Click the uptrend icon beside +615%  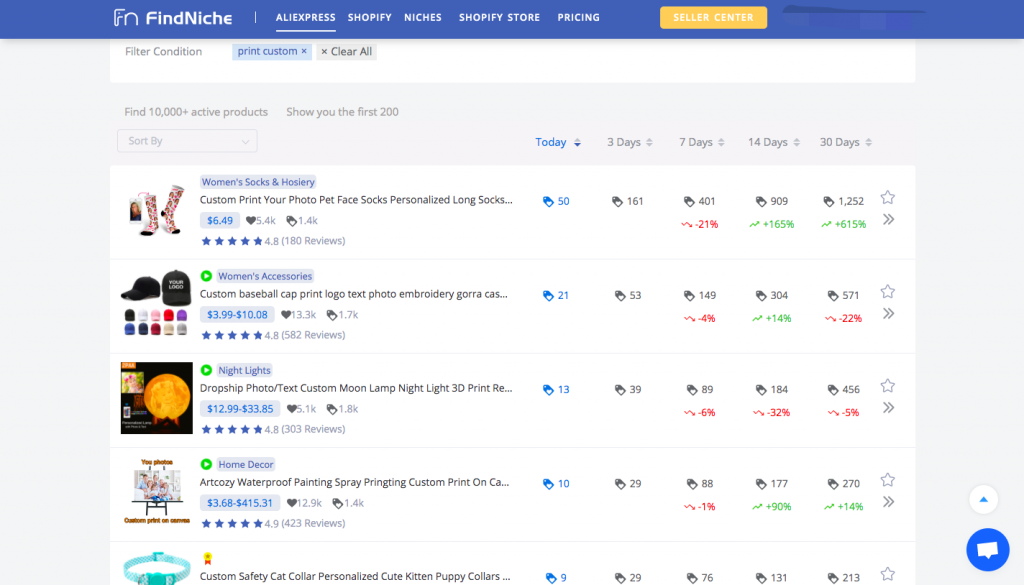pyautogui.click(x=826, y=225)
